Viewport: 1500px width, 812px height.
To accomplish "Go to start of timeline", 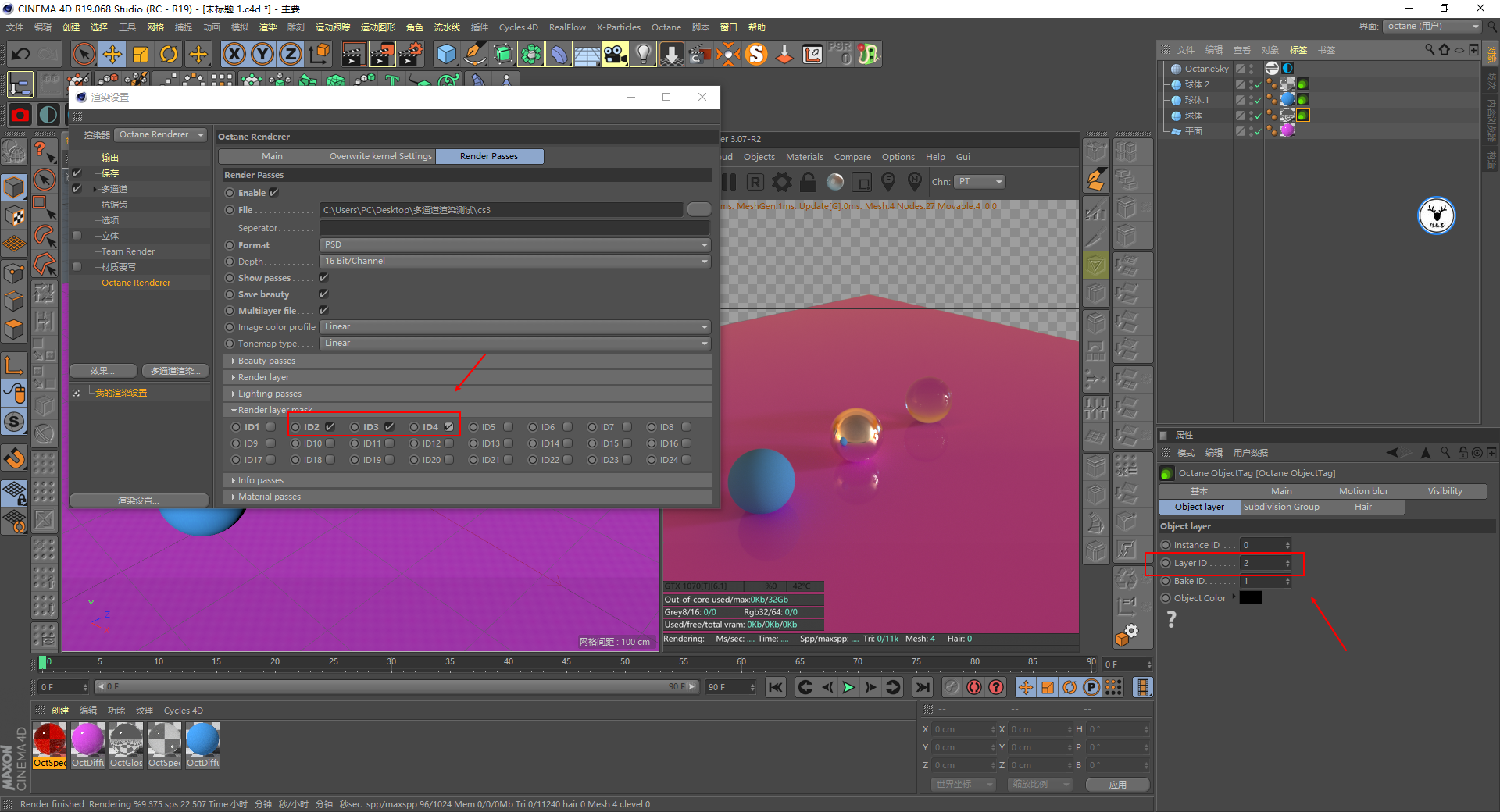I will click(776, 687).
